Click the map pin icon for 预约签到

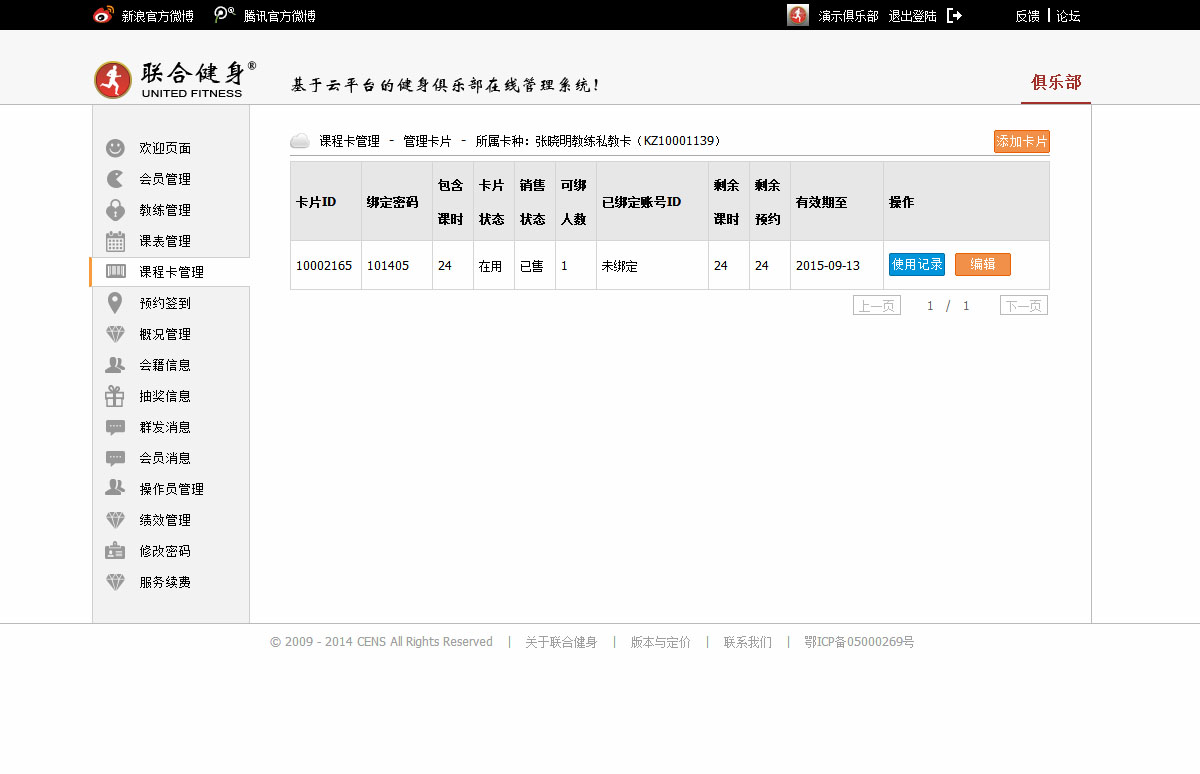[x=115, y=303]
